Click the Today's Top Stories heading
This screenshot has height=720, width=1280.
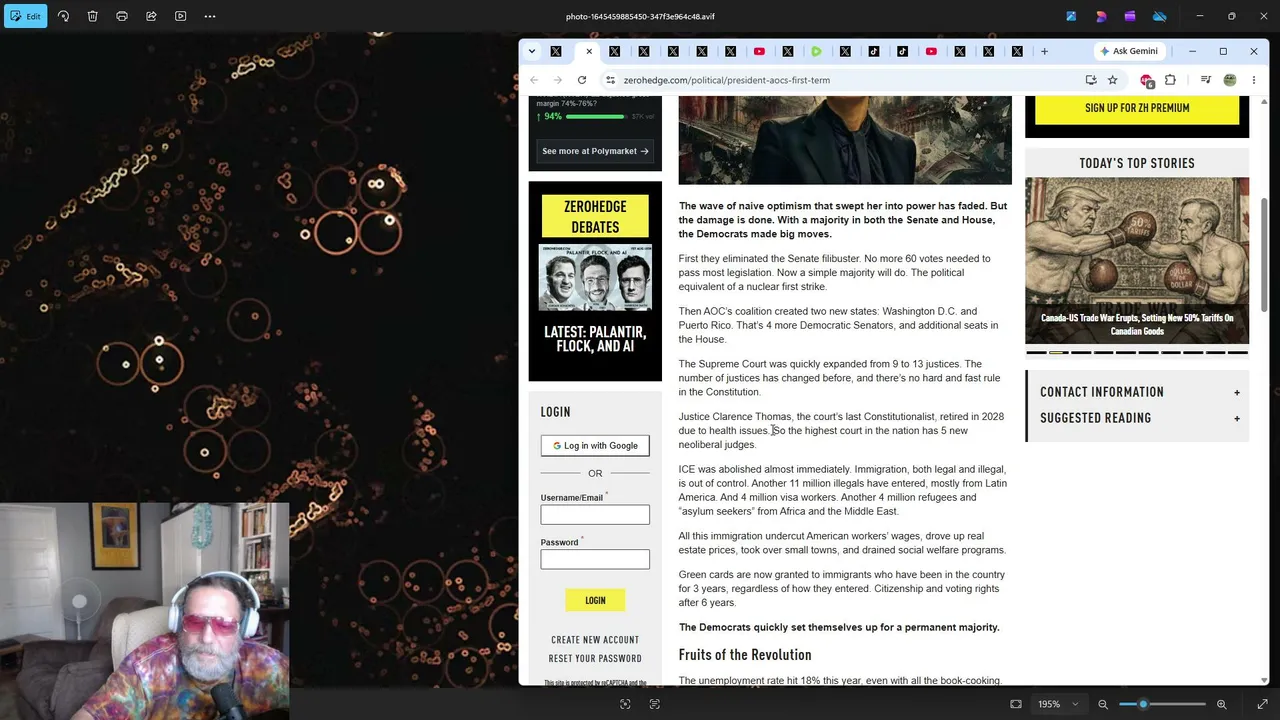pos(1137,163)
